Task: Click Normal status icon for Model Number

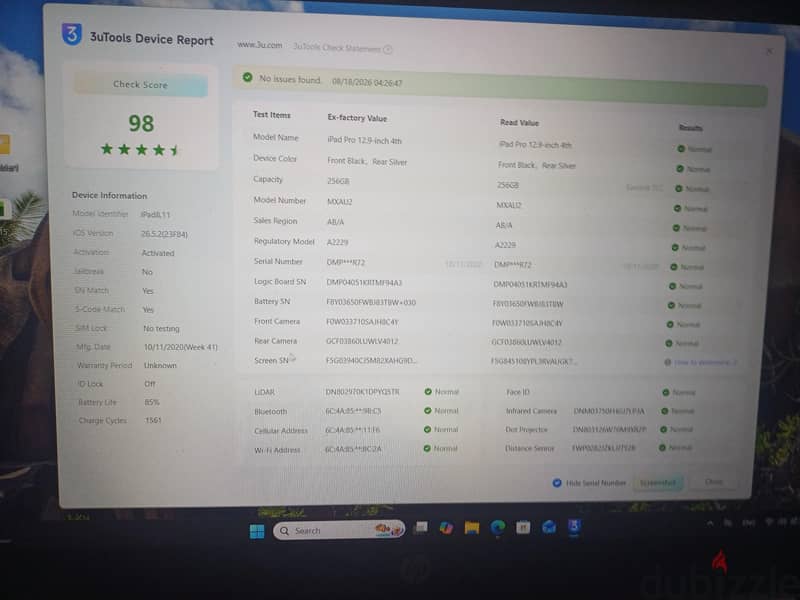Action: [677, 208]
